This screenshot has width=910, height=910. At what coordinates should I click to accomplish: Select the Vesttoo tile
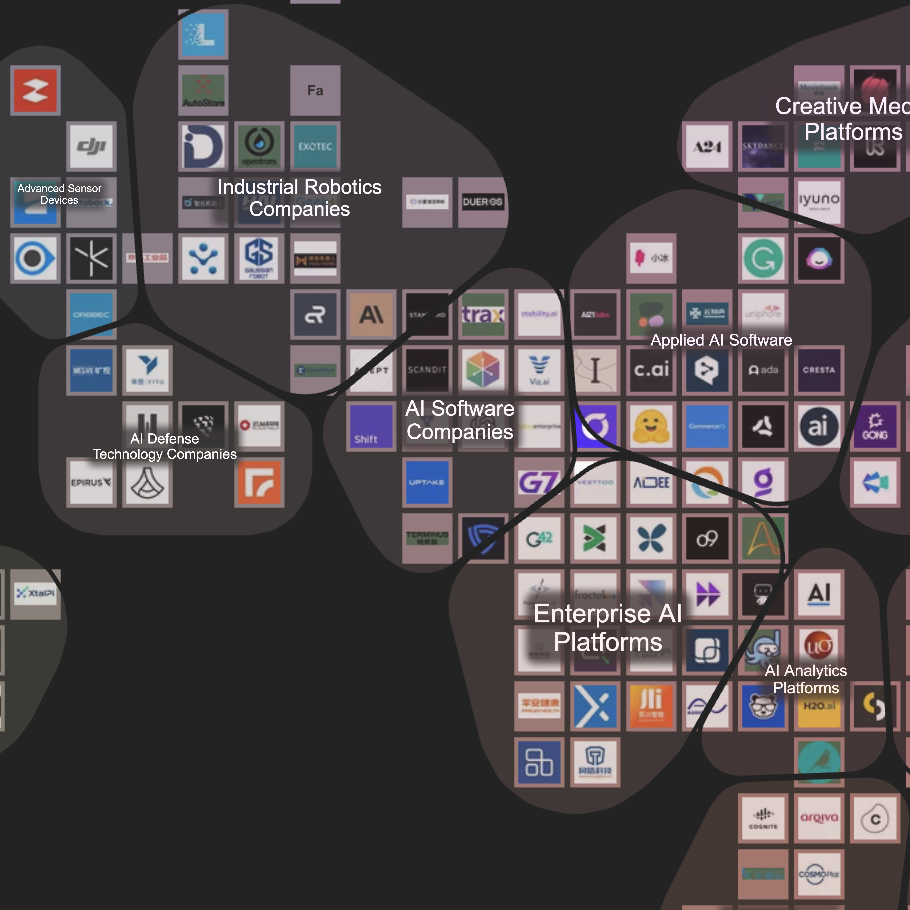tap(595, 482)
